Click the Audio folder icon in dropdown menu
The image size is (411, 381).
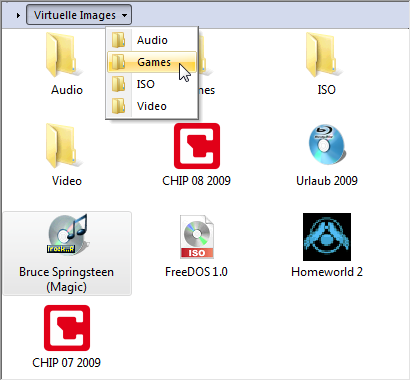(119, 40)
